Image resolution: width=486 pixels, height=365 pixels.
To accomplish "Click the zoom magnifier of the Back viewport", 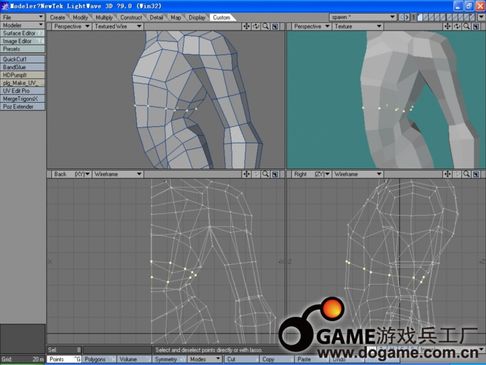I will point(265,174).
